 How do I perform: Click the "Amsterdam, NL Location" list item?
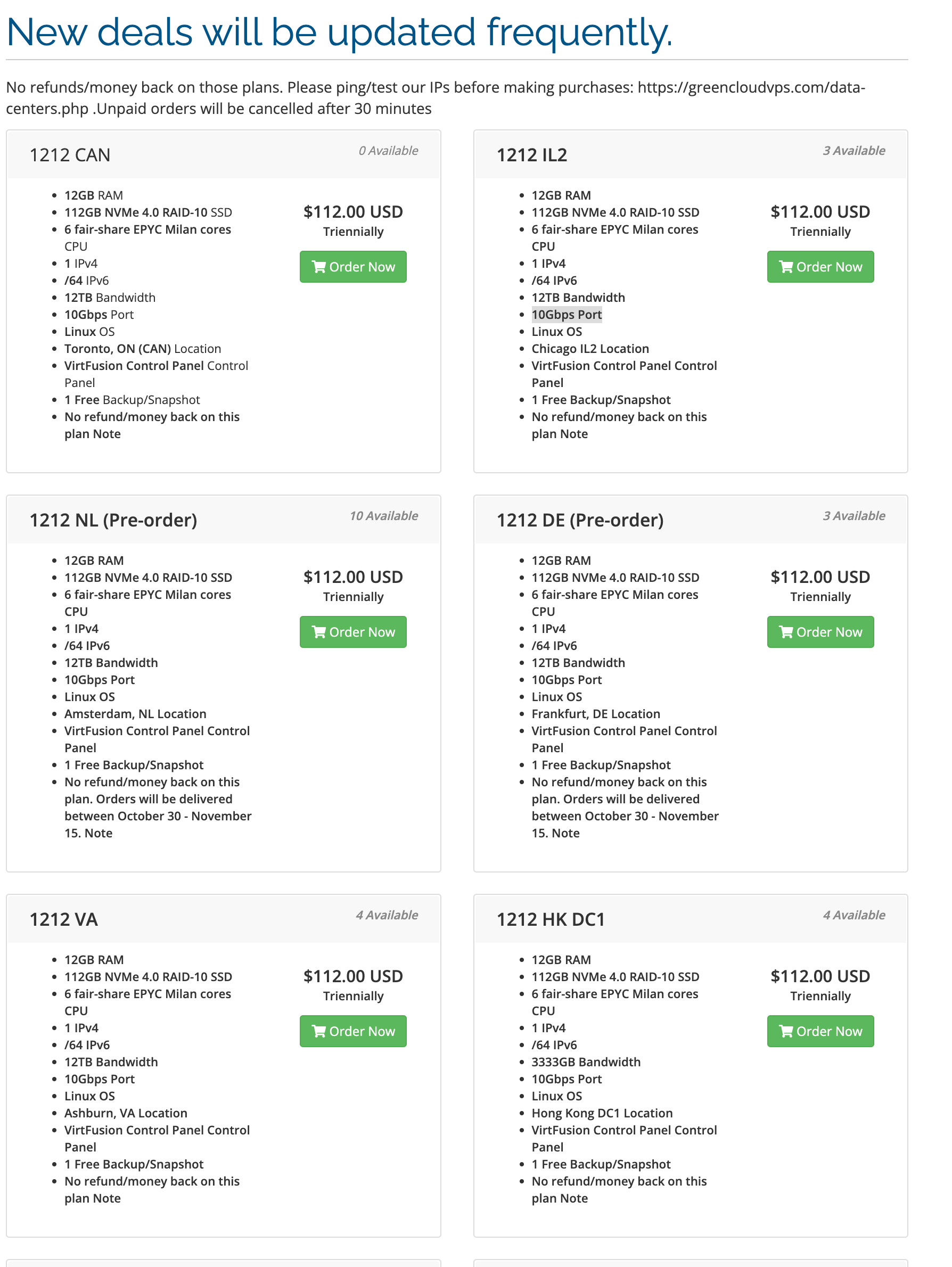(135, 714)
